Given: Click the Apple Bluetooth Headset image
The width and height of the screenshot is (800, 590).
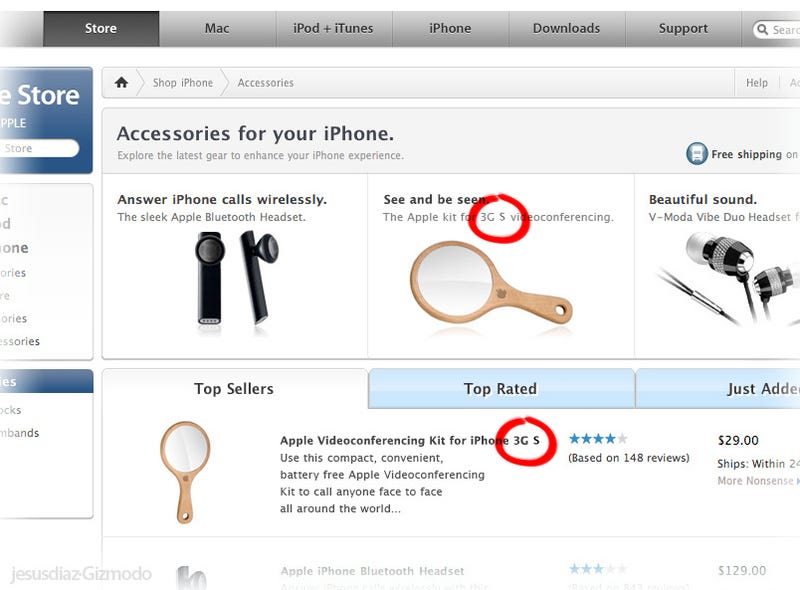Looking at the screenshot, I should (x=237, y=279).
